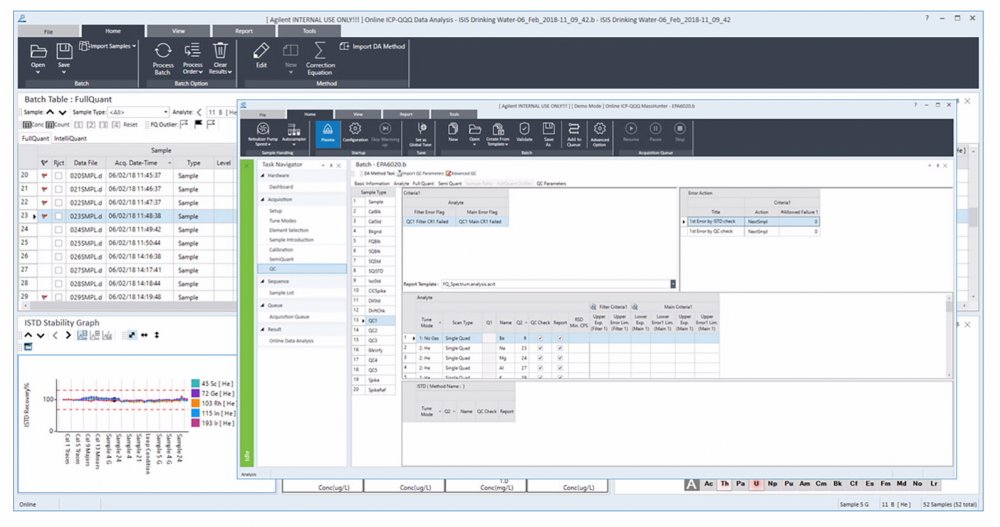Open Tools tab in Data Analysis window
Screen dimensions: 1000x527
pos(309,31)
